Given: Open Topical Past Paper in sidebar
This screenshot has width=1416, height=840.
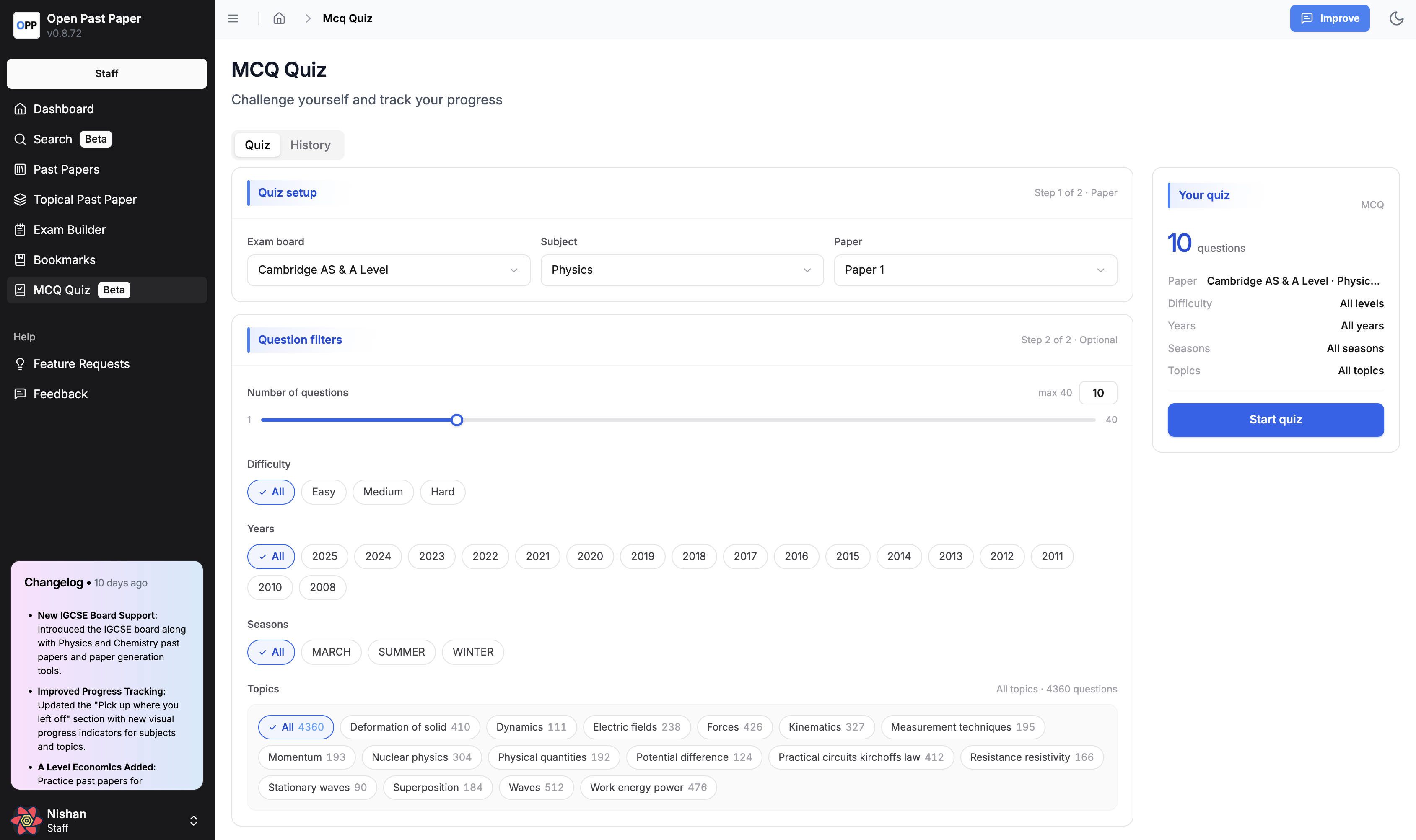Looking at the screenshot, I should coord(107,199).
